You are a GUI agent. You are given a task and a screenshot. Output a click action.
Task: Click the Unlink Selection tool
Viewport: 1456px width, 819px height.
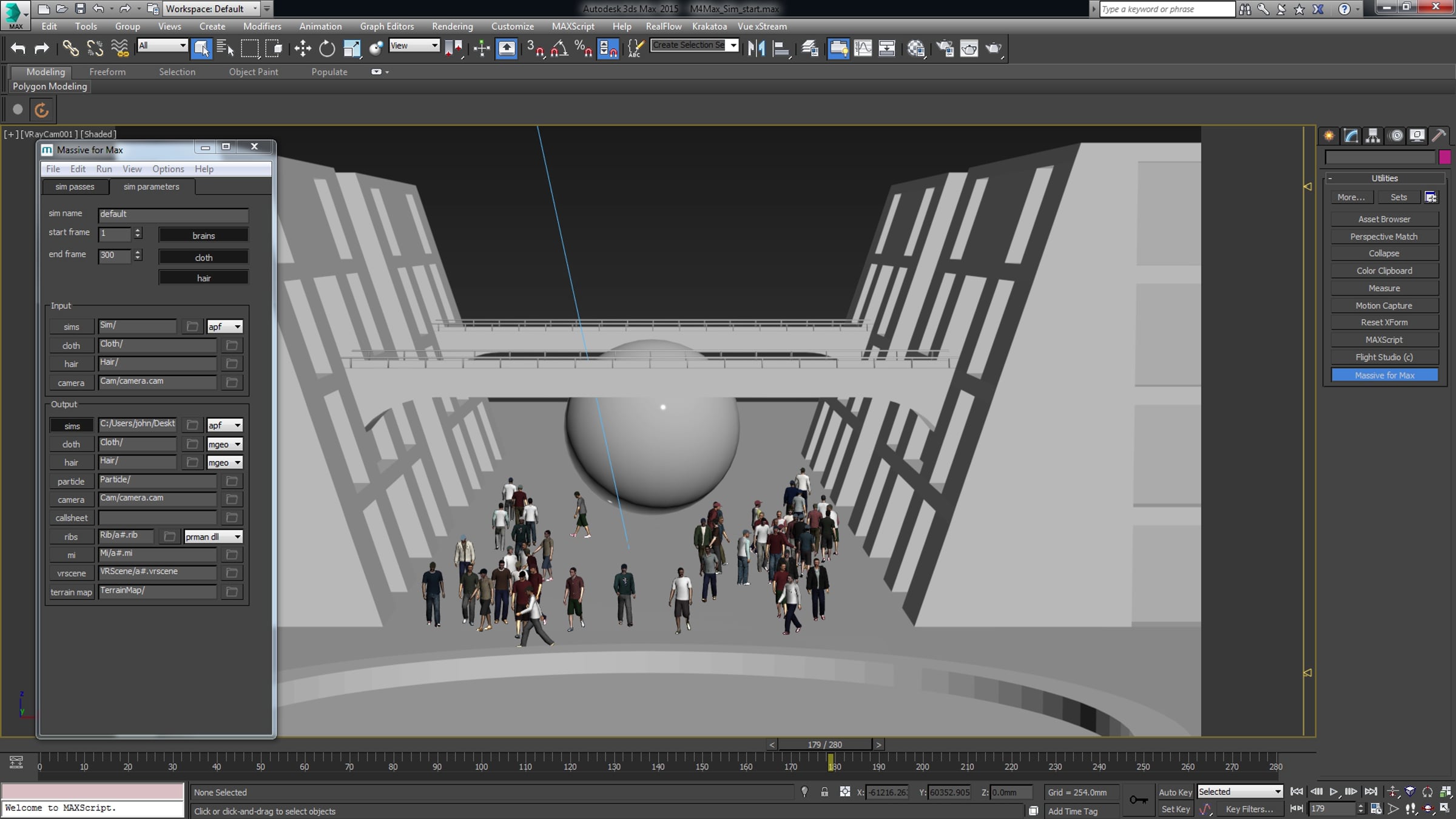coord(95,48)
